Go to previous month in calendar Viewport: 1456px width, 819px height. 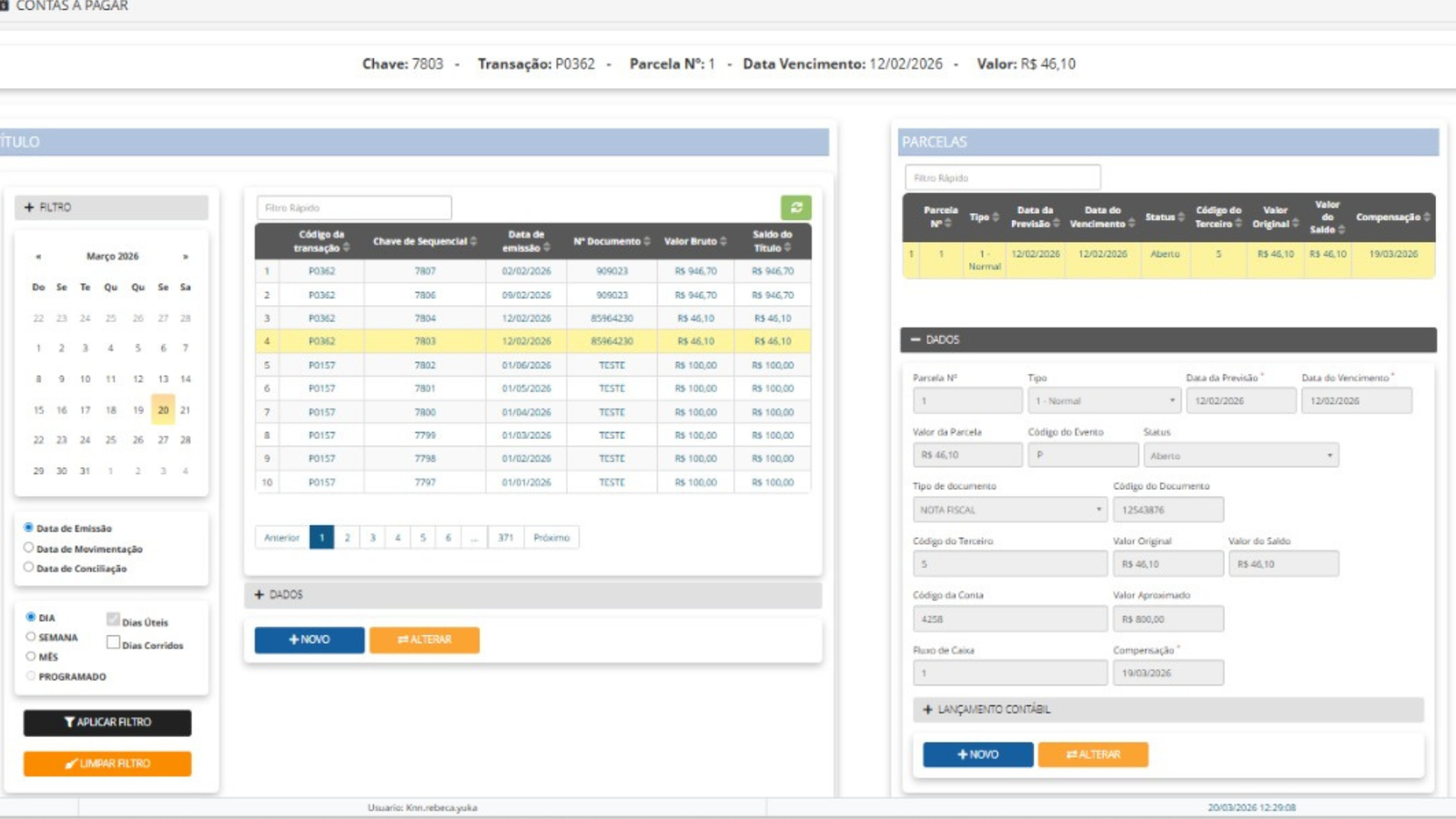pos(38,257)
